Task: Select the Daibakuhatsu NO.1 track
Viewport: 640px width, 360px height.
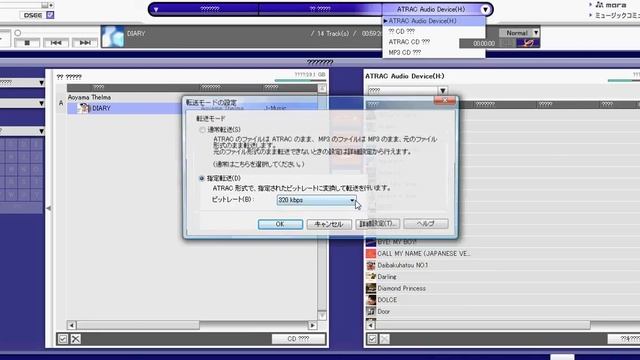Action: (x=403, y=265)
